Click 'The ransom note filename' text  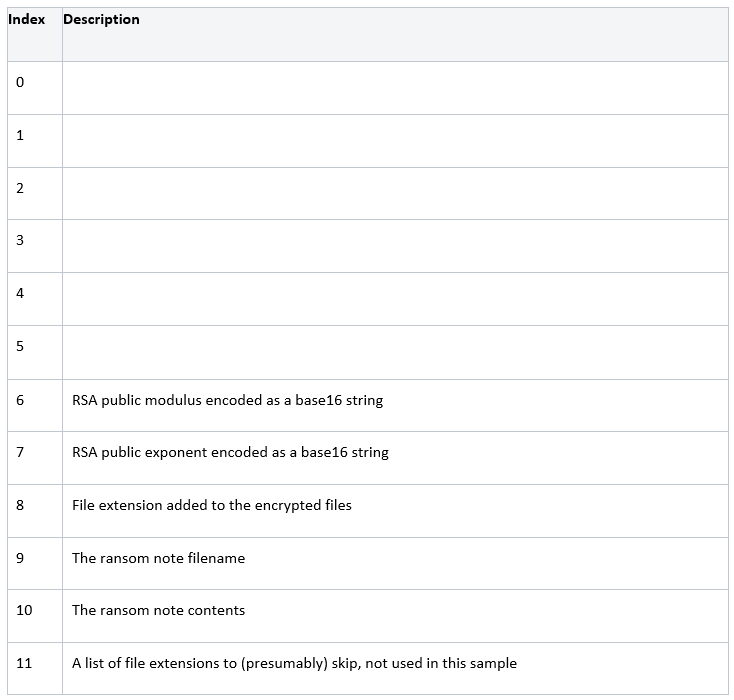click(158, 558)
